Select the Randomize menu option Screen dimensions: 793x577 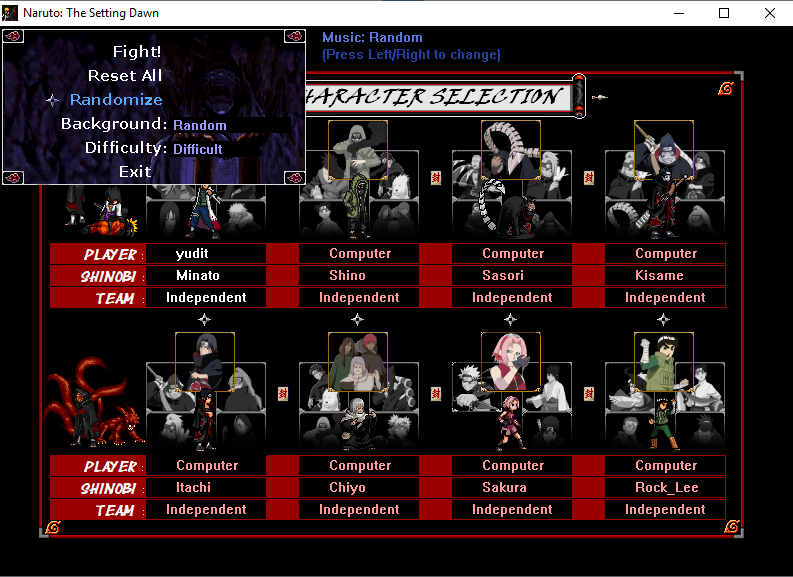click(x=116, y=100)
